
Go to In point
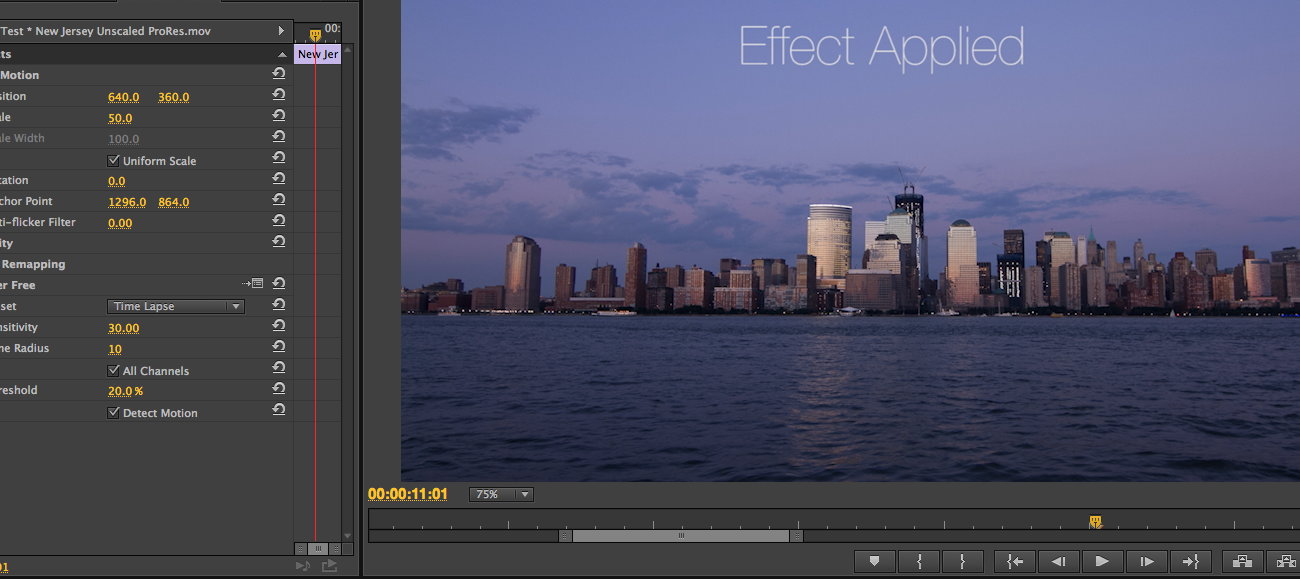[1014, 562]
